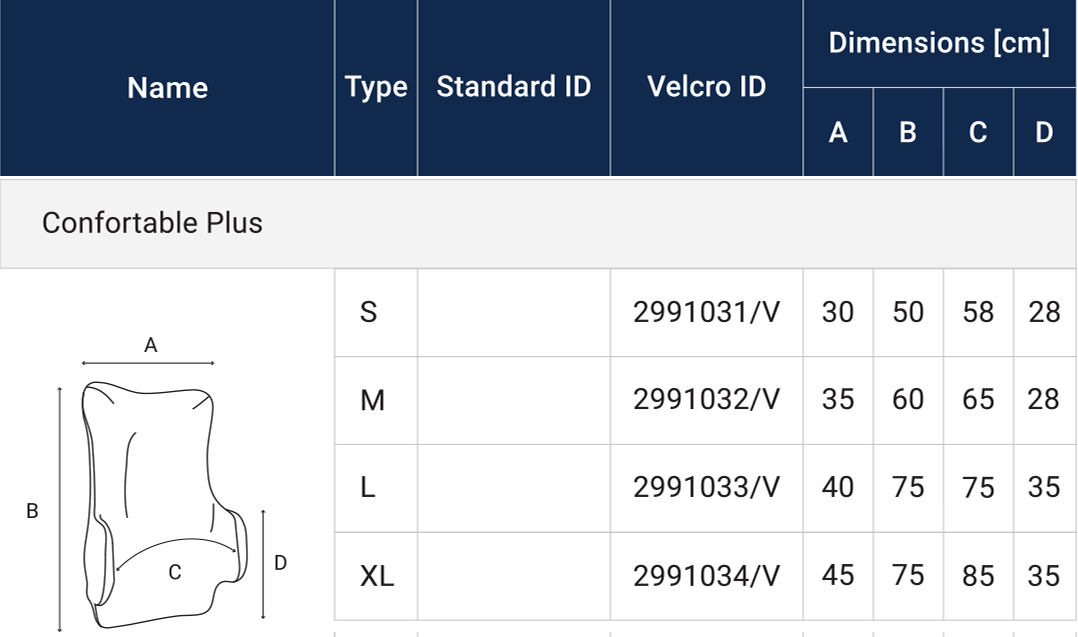This screenshot has height=637, width=1078.
Task: Click the XL size type cell
Action: (x=377, y=576)
